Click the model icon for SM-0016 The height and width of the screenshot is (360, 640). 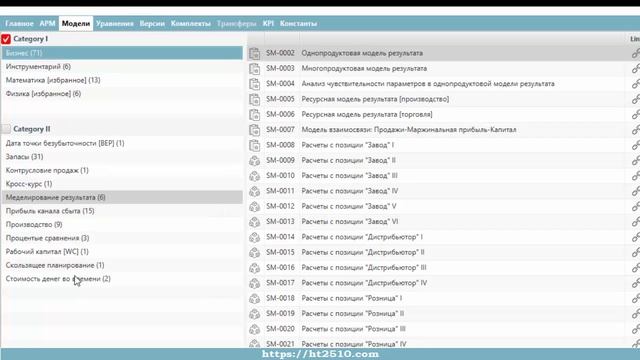click(x=254, y=268)
